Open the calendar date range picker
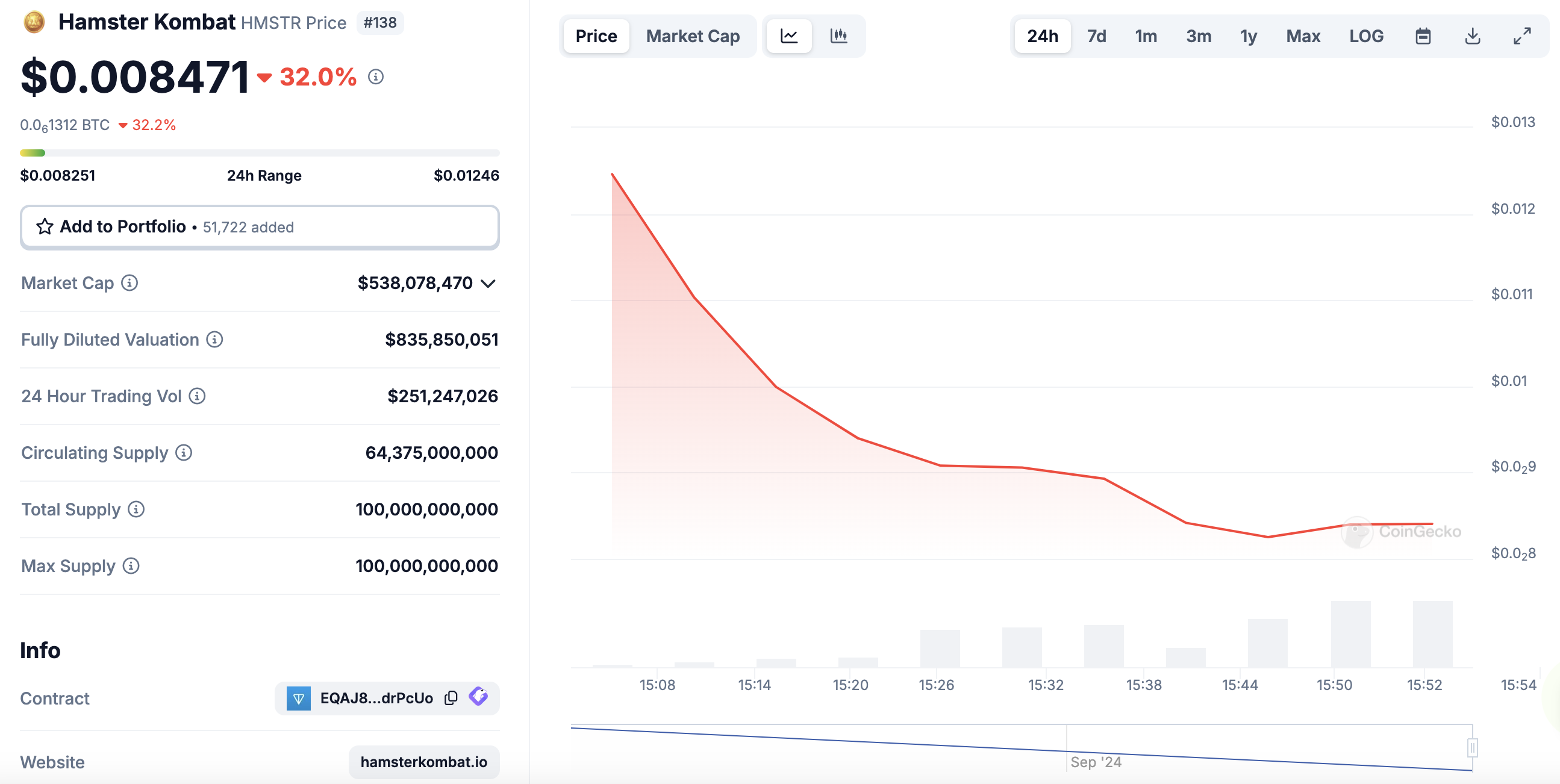 [x=1423, y=36]
